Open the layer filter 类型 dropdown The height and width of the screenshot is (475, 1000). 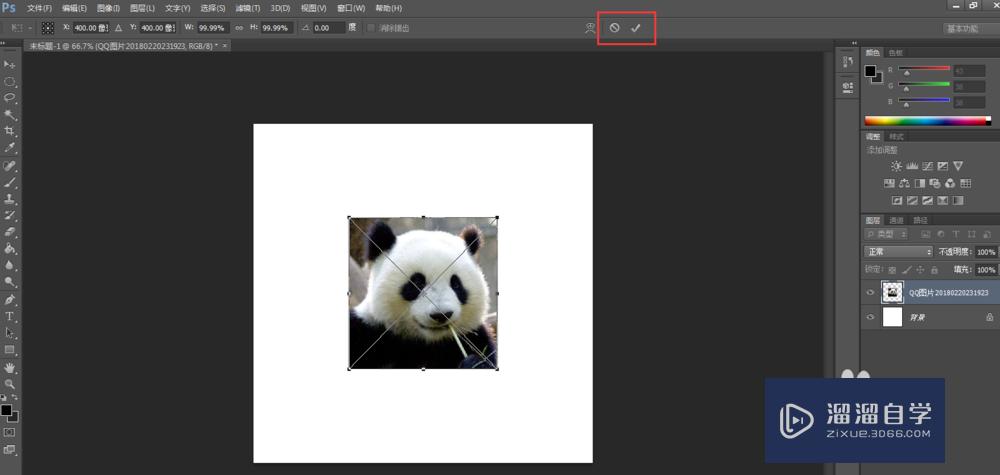[885, 235]
